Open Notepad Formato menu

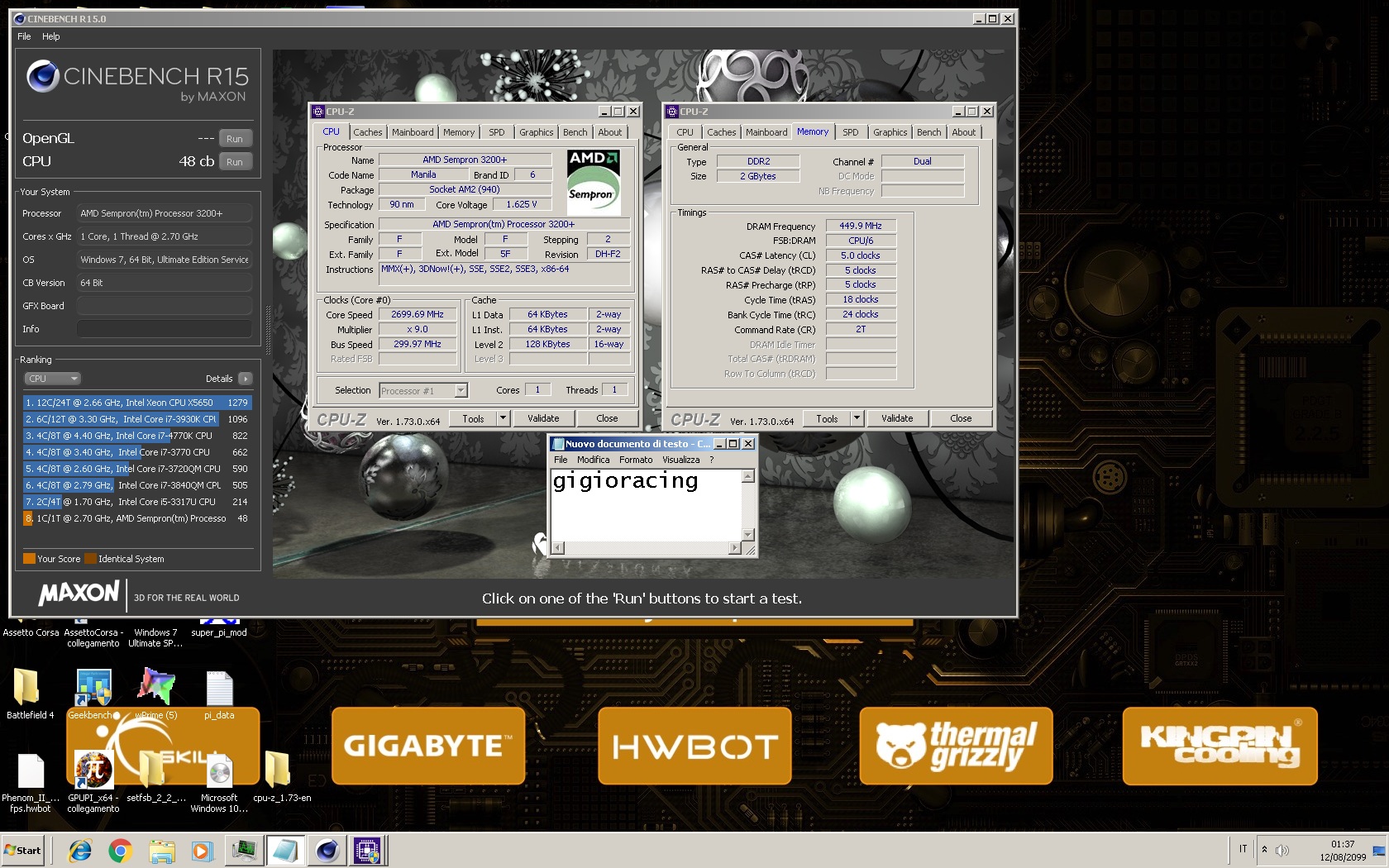click(x=636, y=460)
